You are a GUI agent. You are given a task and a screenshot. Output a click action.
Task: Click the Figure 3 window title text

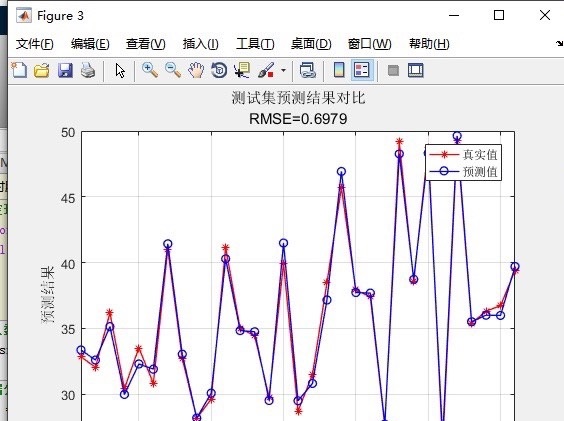coord(60,16)
